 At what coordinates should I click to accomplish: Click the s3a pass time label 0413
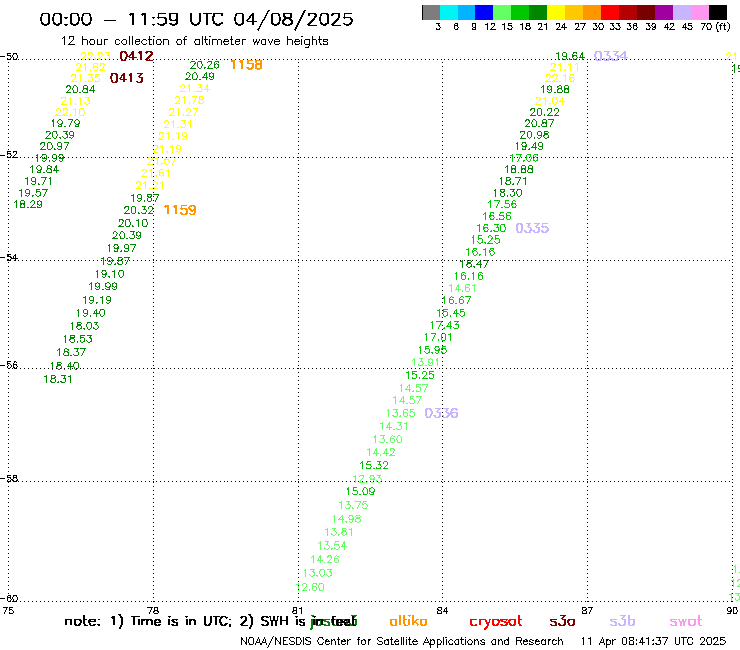(126, 78)
